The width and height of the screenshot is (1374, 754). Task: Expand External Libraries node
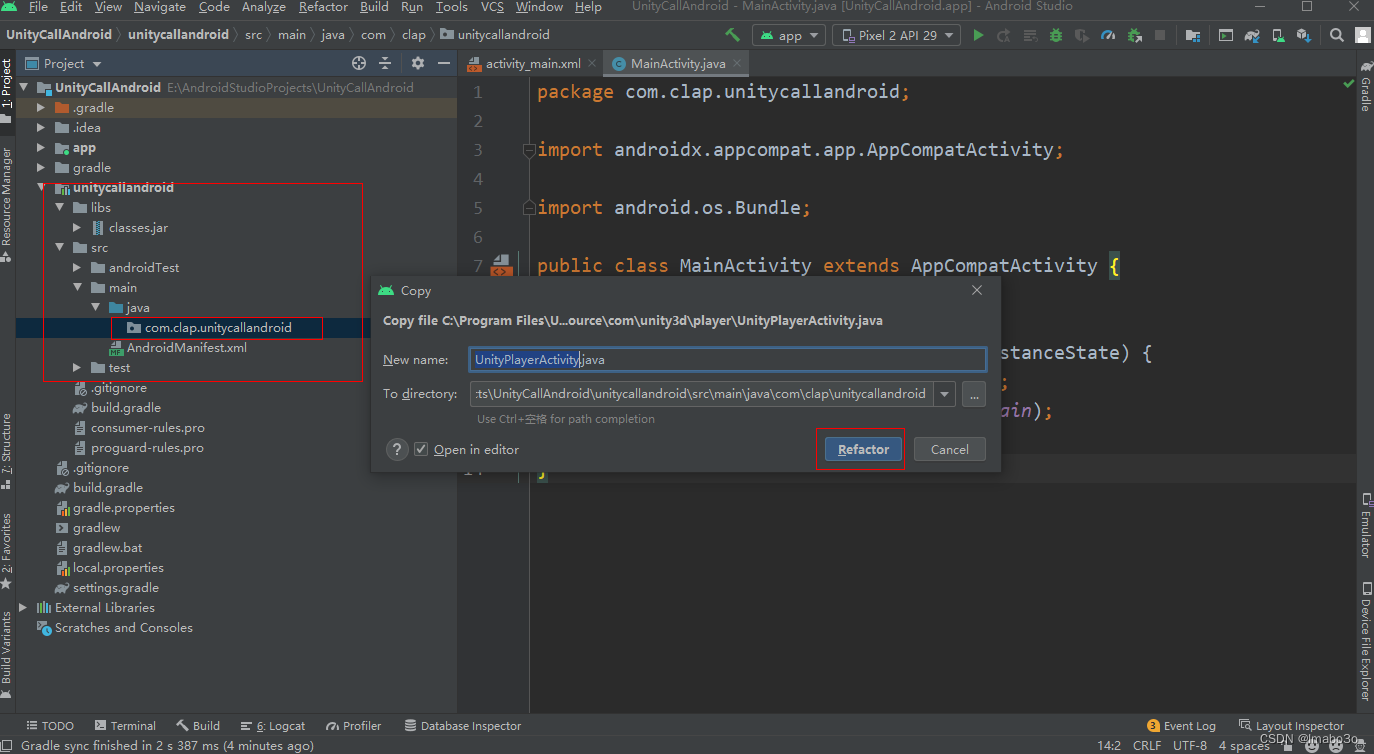22,607
